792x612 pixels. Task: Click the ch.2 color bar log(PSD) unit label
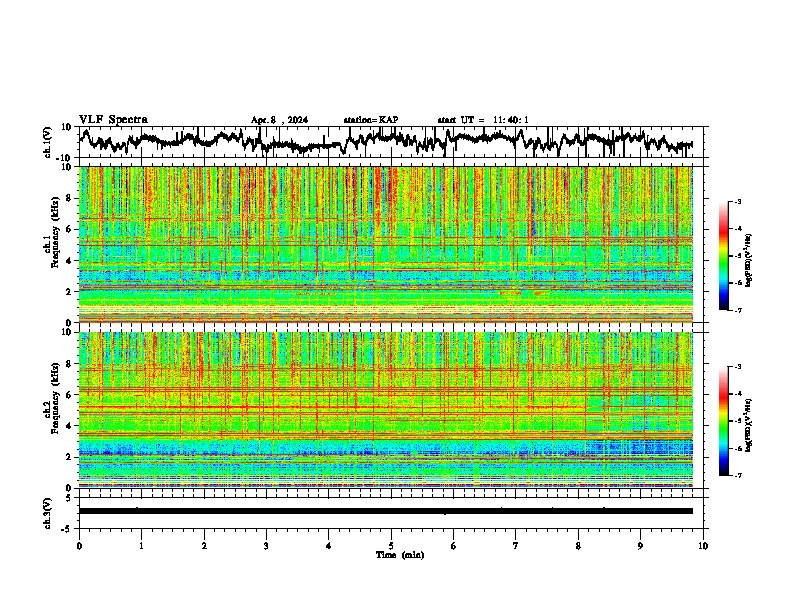coord(748,425)
